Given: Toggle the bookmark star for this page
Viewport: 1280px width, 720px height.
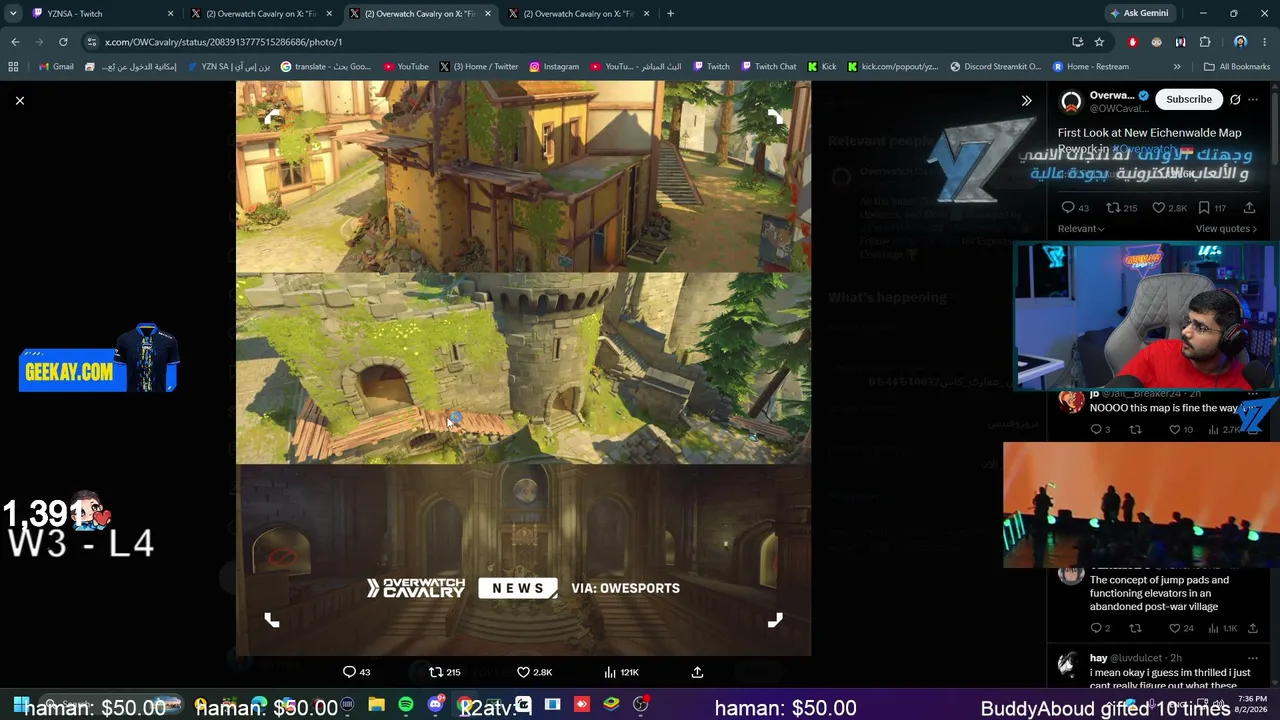Looking at the screenshot, I should coord(1099,42).
